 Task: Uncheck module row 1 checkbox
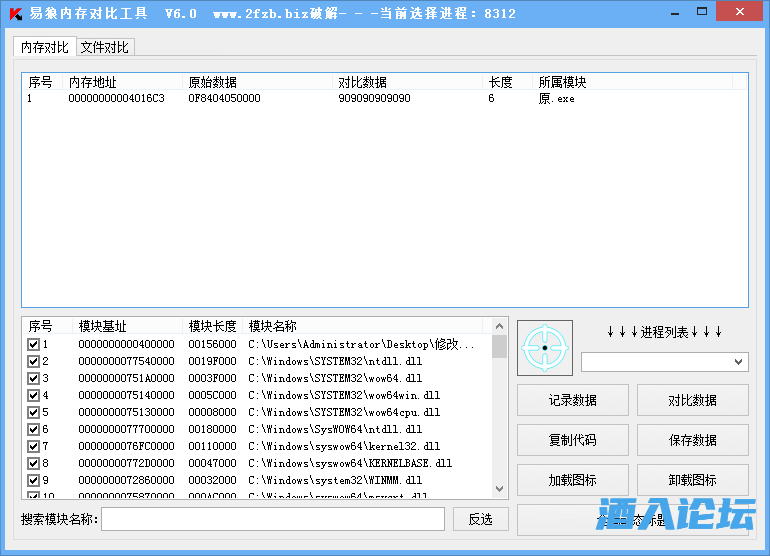click(x=33, y=345)
